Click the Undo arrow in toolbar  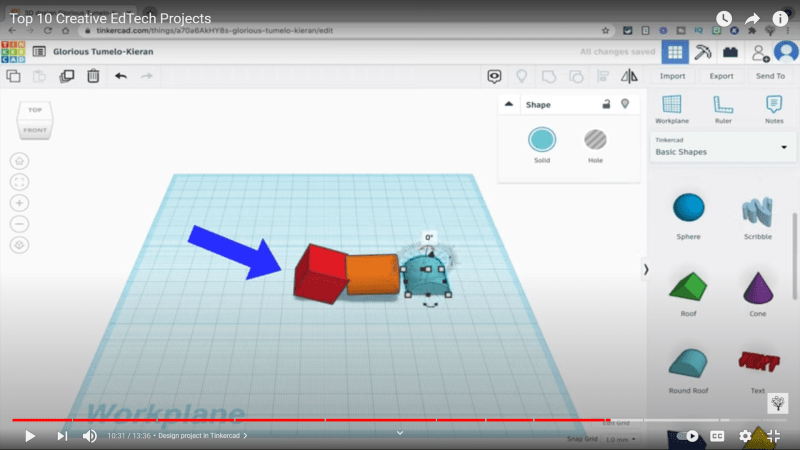point(121,76)
